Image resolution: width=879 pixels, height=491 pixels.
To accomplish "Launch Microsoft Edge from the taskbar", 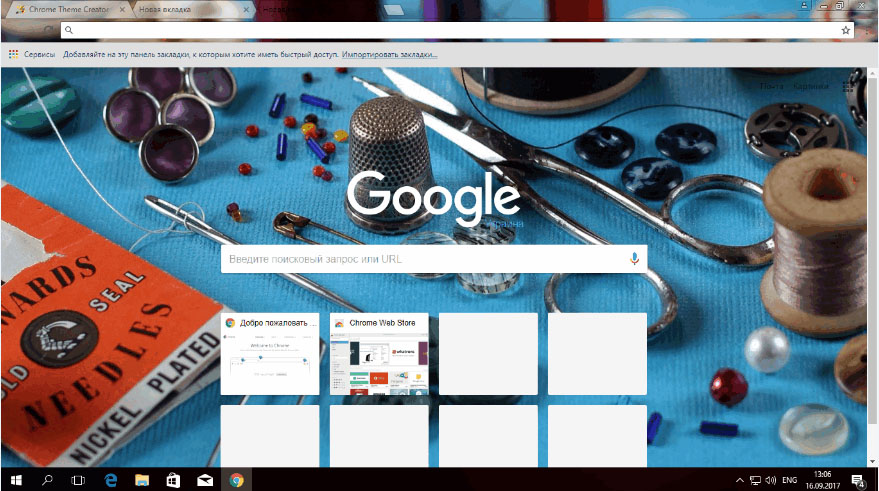I will click(110, 480).
